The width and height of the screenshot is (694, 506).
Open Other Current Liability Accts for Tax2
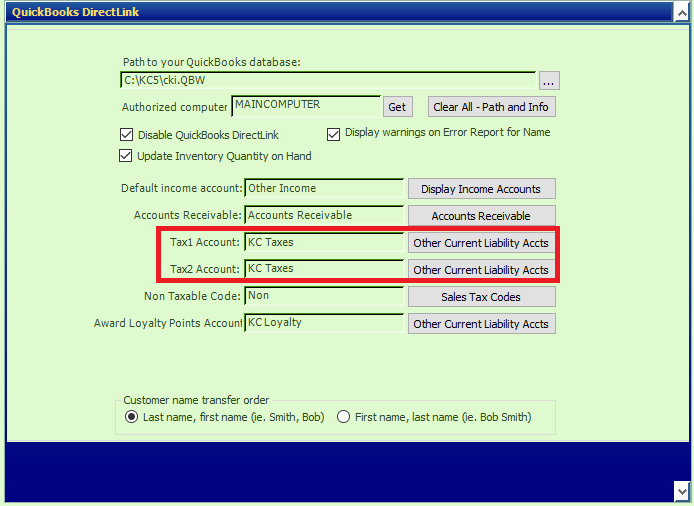point(482,270)
